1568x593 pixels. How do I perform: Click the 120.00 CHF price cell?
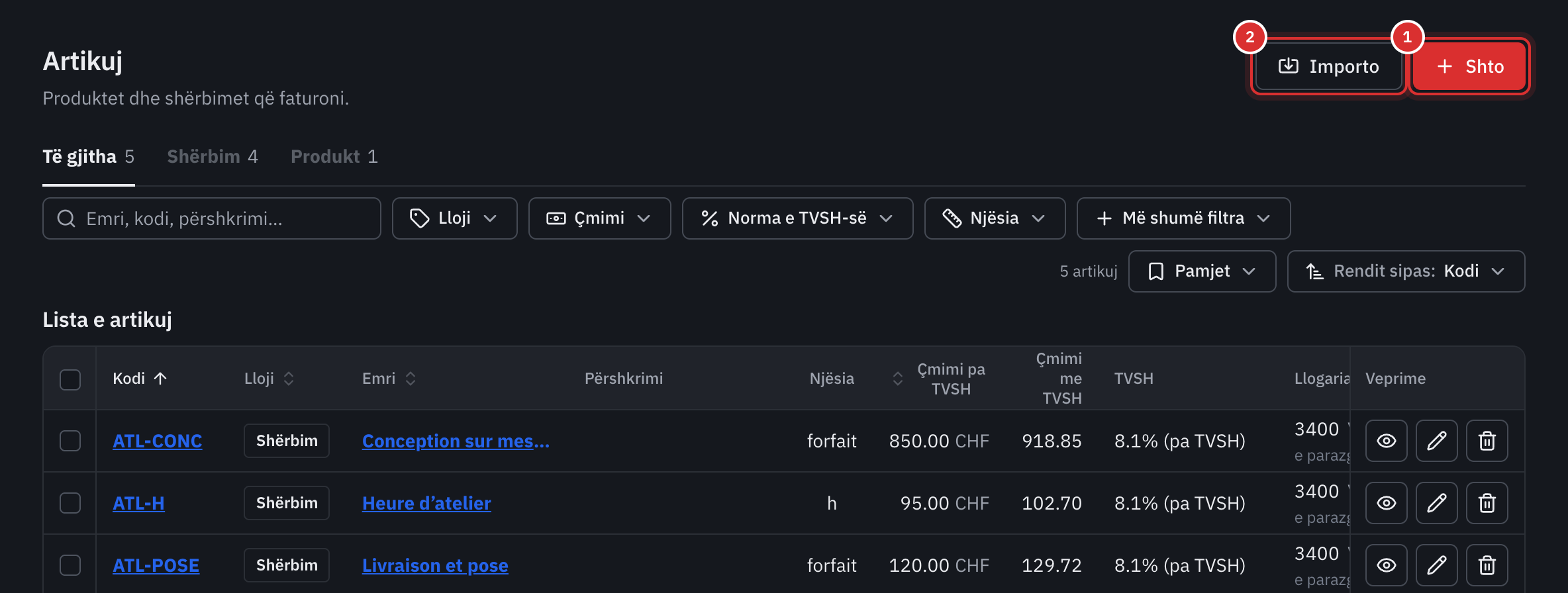pyautogui.click(x=939, y=565)
